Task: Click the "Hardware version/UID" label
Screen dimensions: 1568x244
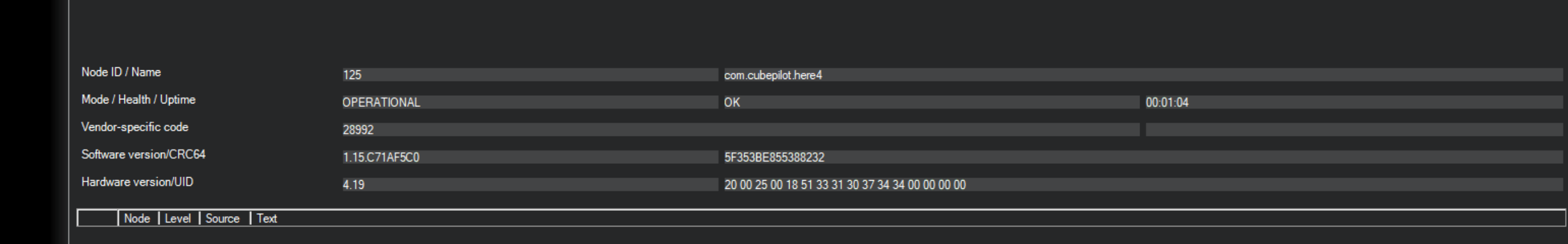Action: (137, 182)
